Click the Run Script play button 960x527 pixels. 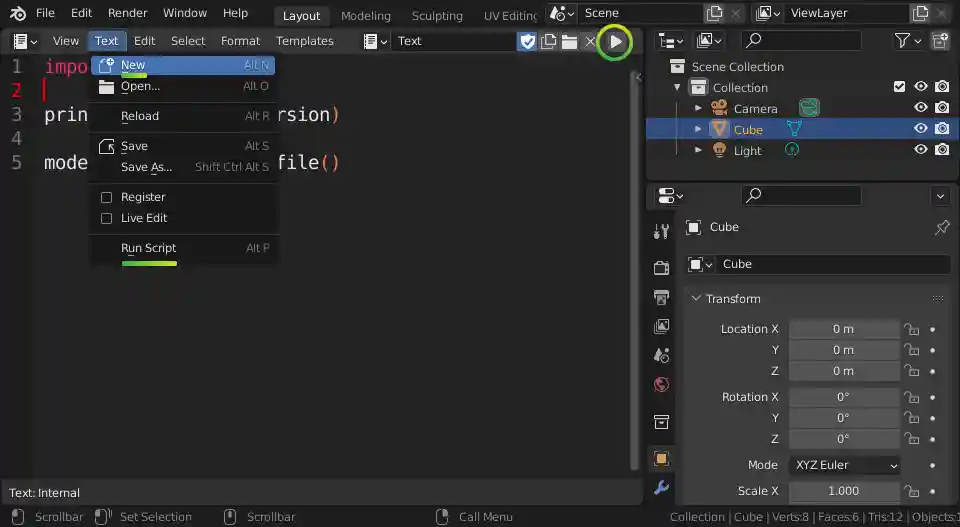pyautogui.click(x=615, y=42)
